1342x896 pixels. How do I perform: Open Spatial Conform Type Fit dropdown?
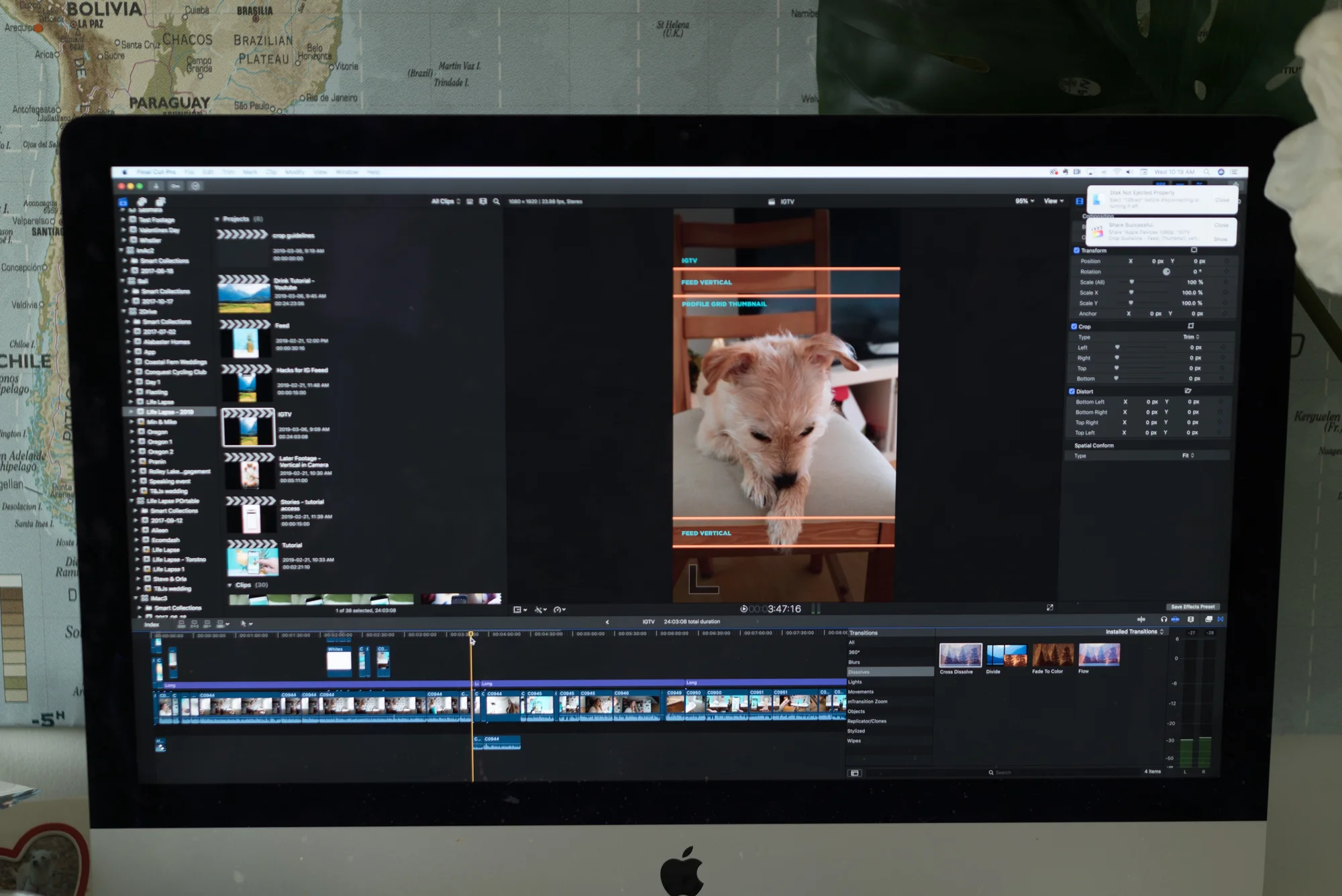[x=1188, y=455]
